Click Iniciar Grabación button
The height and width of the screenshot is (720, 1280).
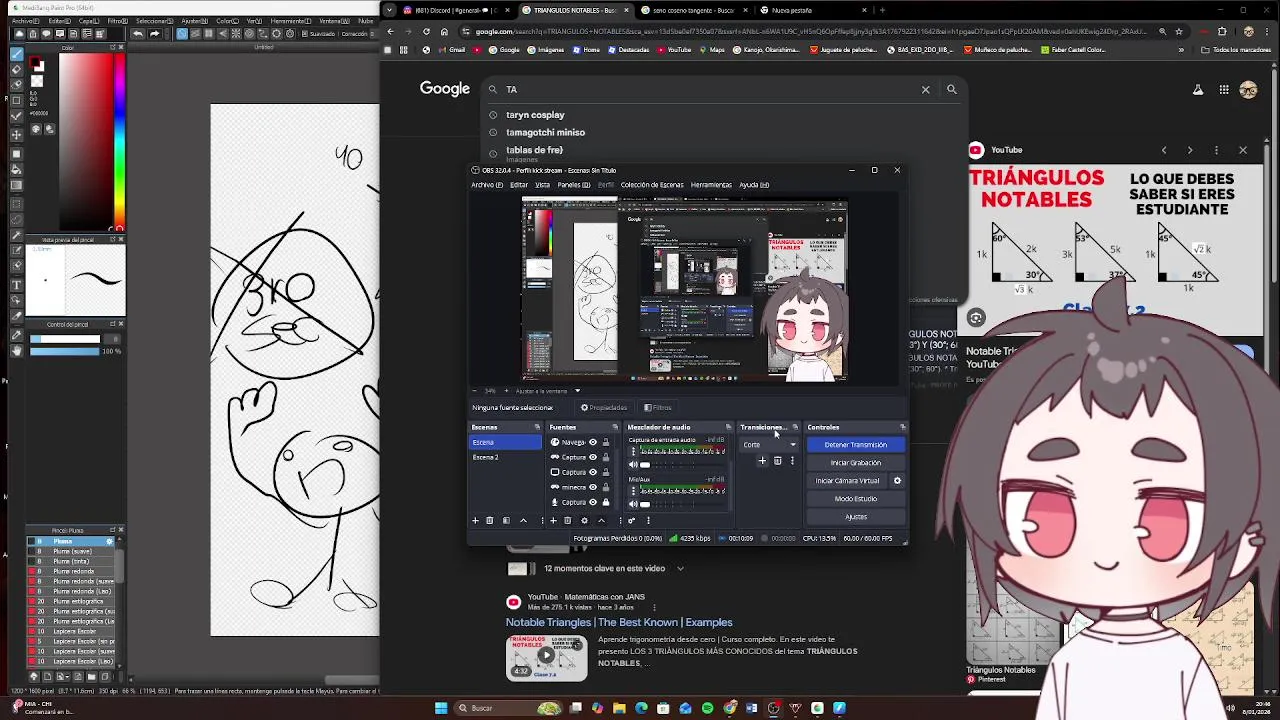855,463
